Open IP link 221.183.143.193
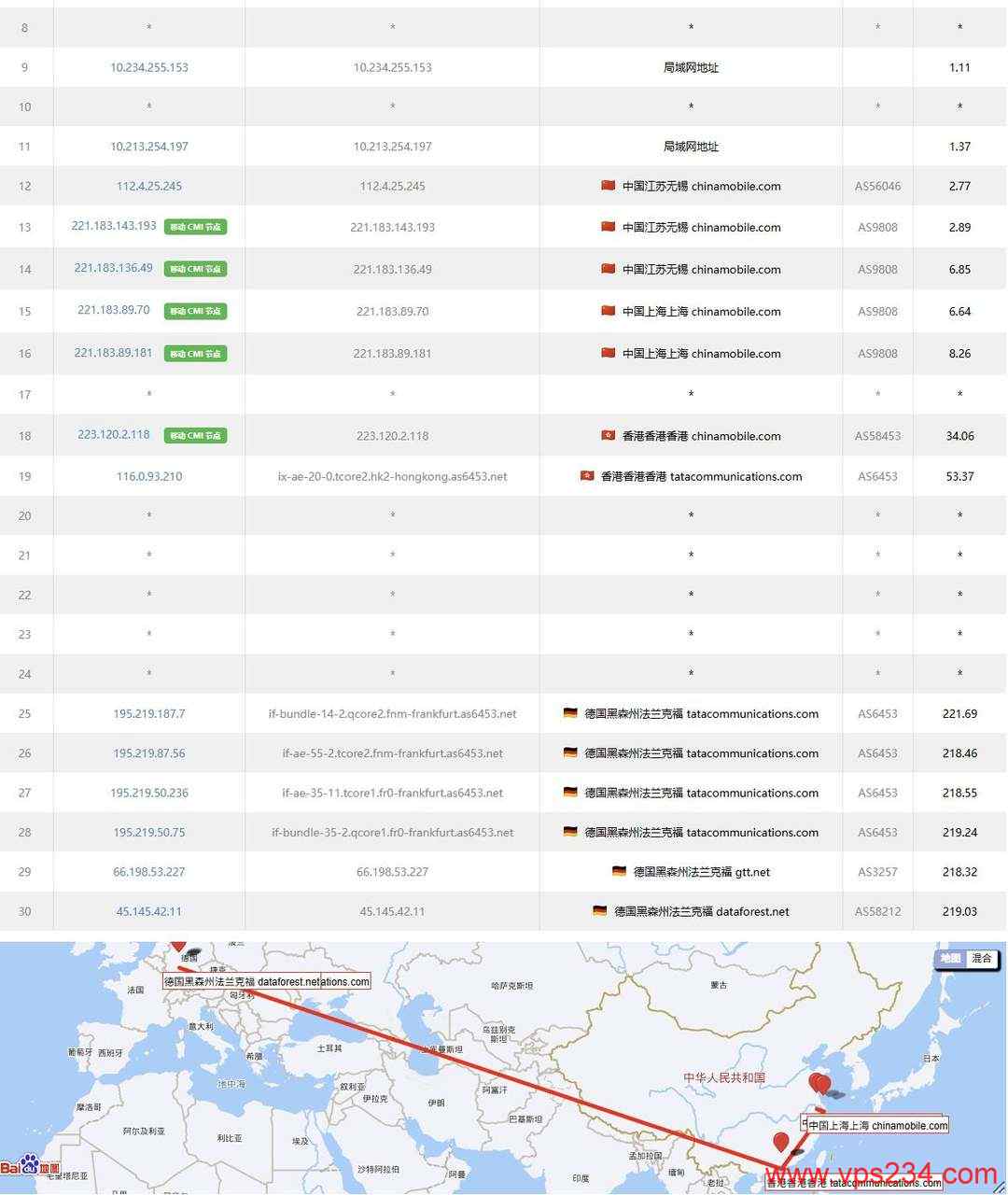This screenshot has height=1195, width=1008. pyautogui.click(x=114, y=226)
